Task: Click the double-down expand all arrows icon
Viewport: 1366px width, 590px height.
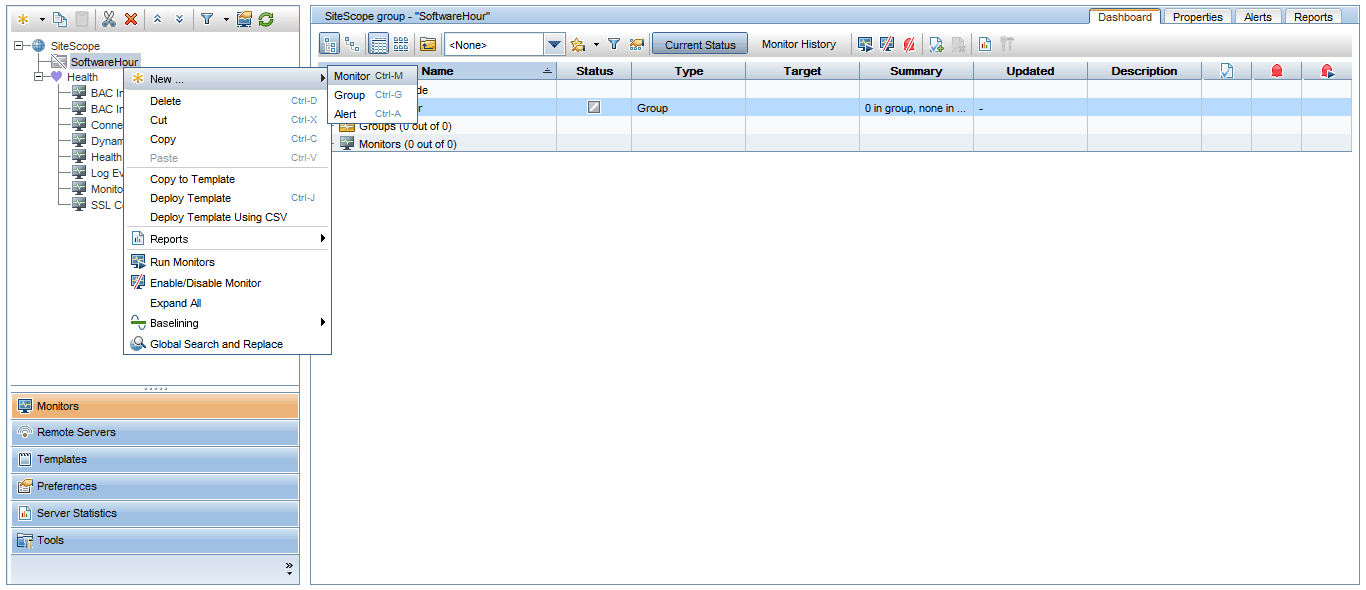Action: click(x=179, y=19)
